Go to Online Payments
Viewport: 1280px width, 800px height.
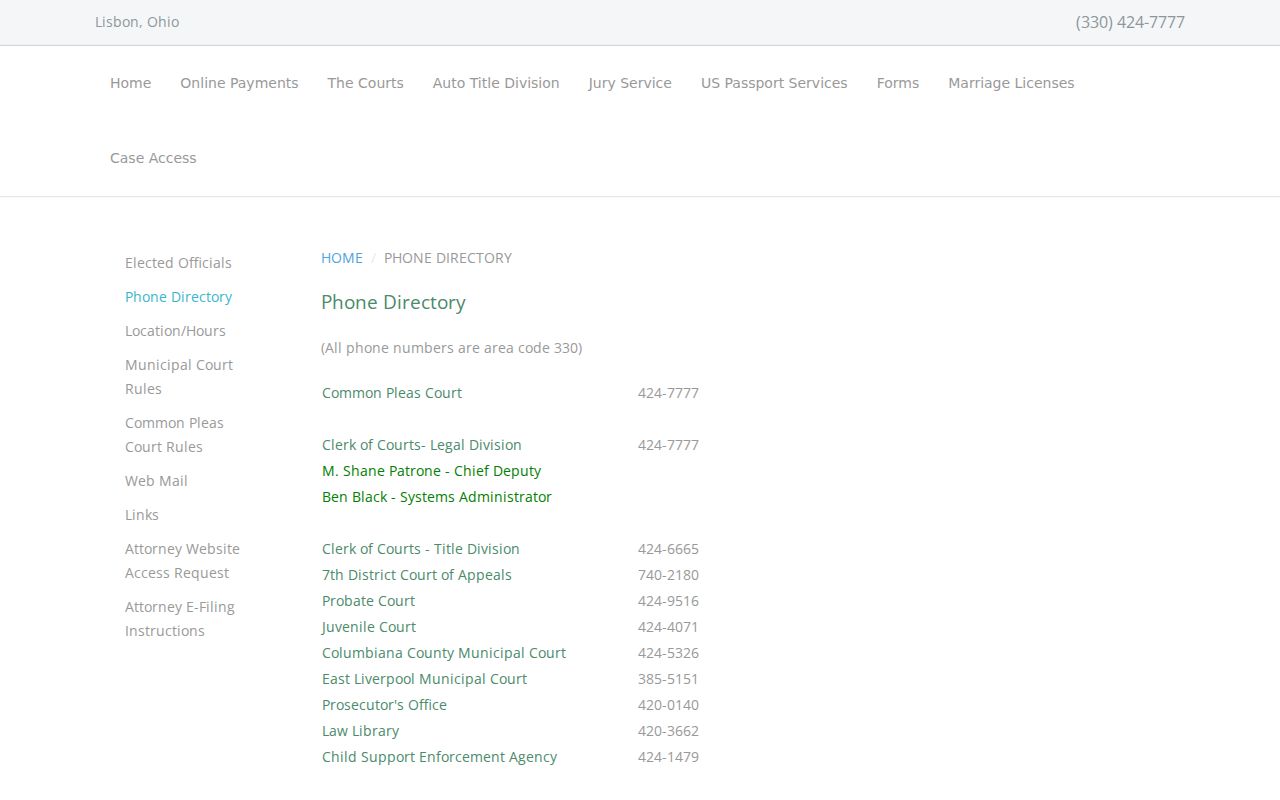pos(239,83)
